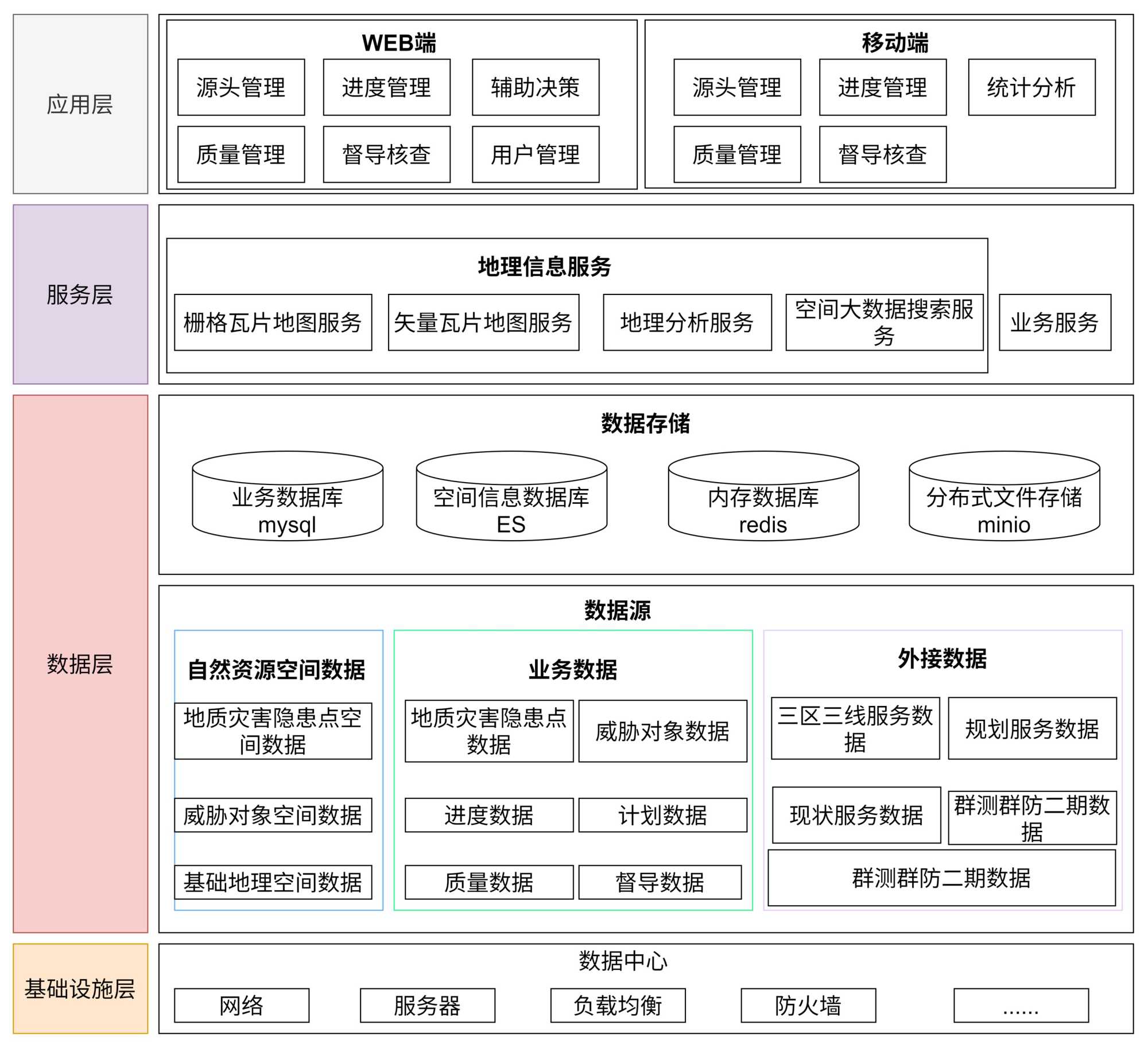Click the pink 数据层 layer block
The width and height of the screenshot is (1148, 1048).
80,663
